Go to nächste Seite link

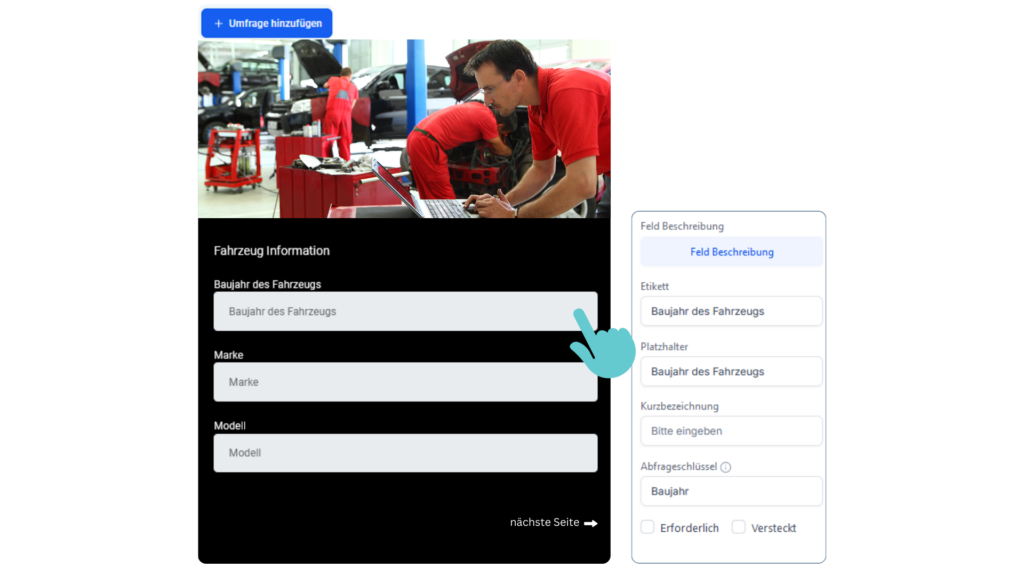tap(545, 522)
